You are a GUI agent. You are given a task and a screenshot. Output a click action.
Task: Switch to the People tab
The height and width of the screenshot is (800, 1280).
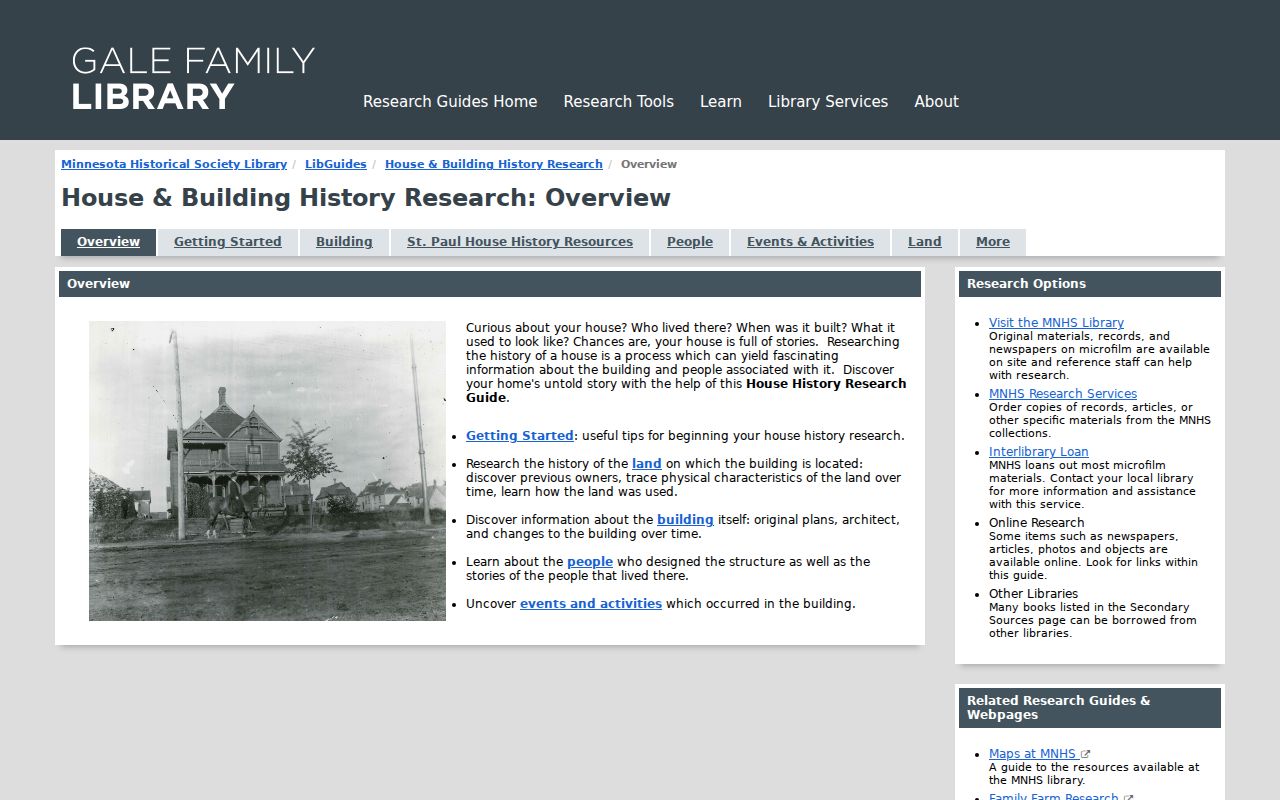pos(690,242)
